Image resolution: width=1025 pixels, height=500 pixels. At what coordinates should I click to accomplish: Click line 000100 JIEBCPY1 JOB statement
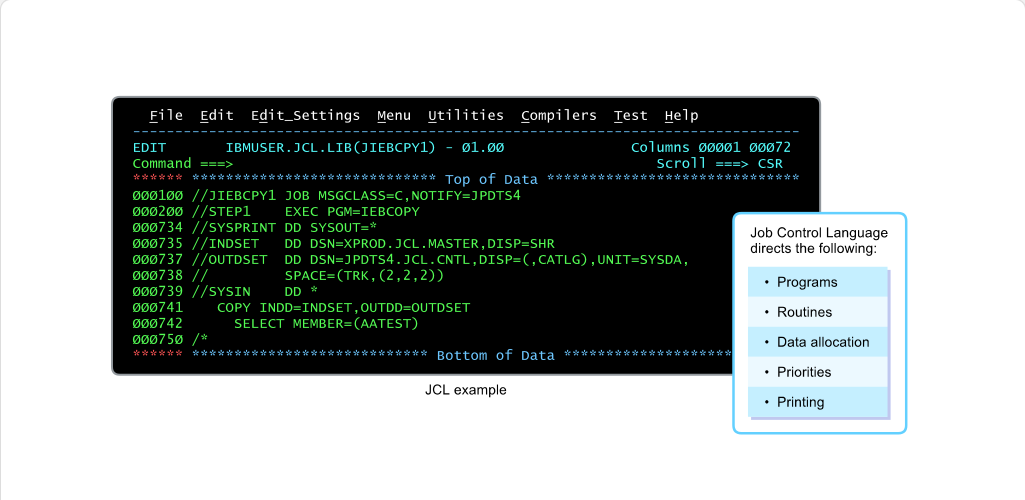click(326, 195)
